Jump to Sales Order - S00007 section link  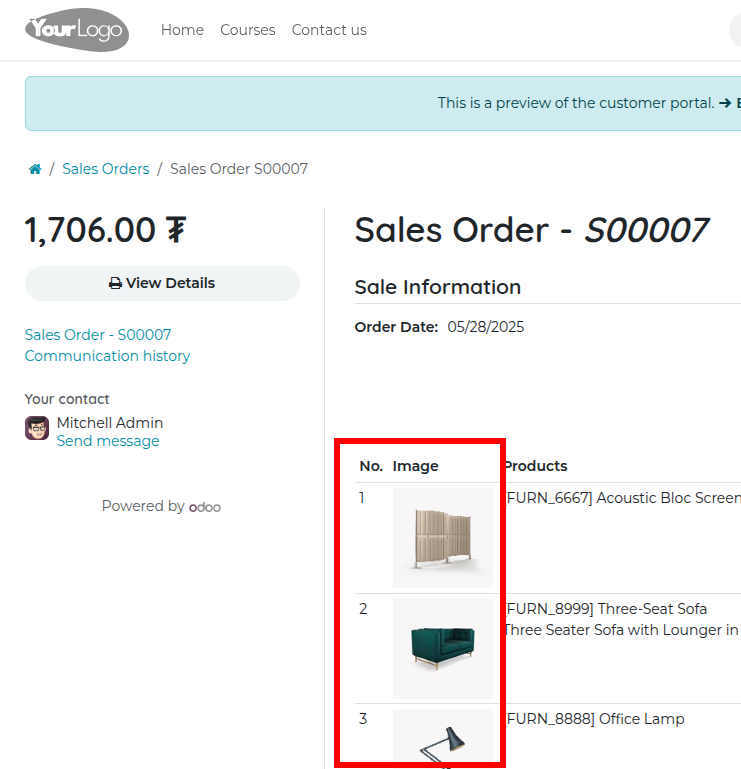click(98, 335)
